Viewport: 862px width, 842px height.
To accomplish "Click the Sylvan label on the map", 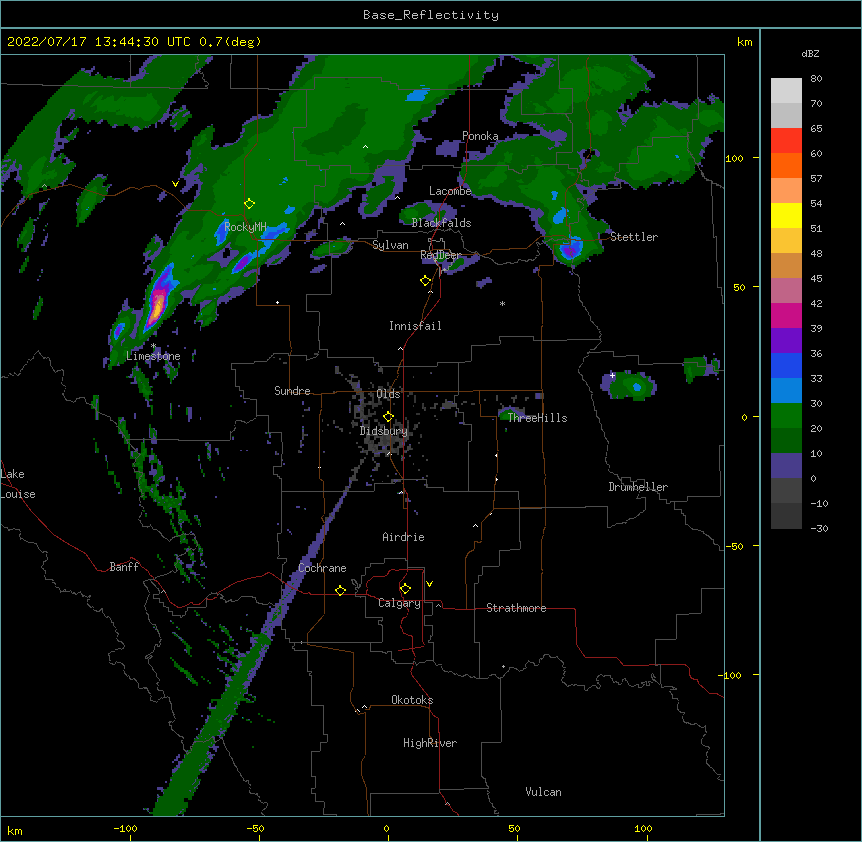I will pos(390,245).
